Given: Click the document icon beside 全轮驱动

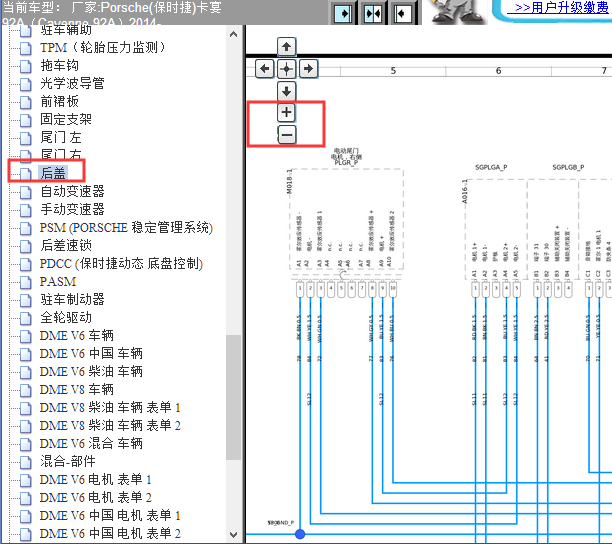Looking at the screenshot, I should point(26,318).
